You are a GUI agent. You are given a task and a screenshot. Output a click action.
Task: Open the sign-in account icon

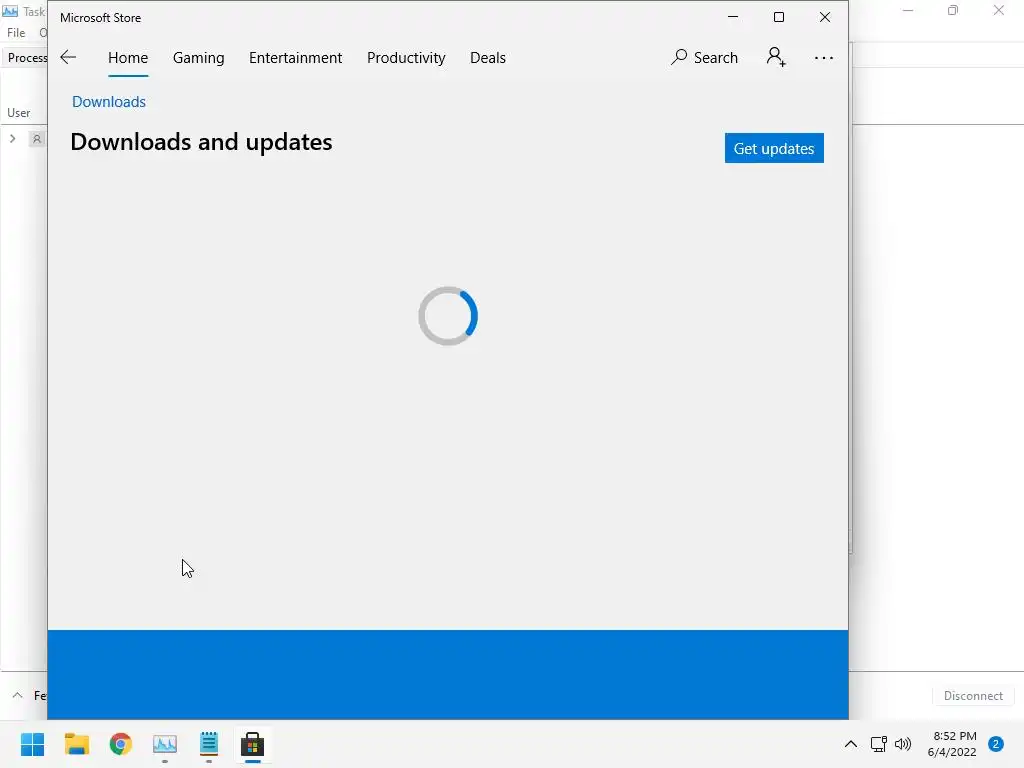click(x=776, y=57)
